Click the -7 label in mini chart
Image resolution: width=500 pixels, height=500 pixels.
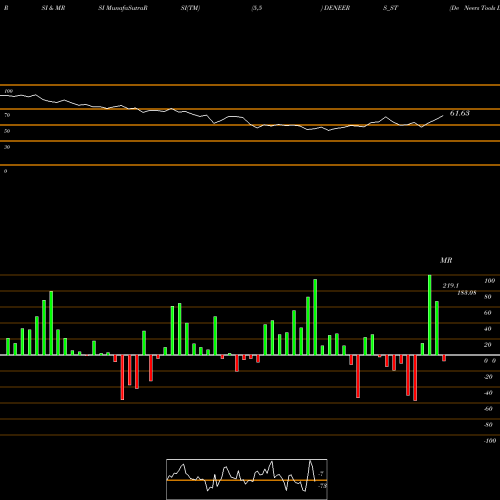tap(321, 473)
